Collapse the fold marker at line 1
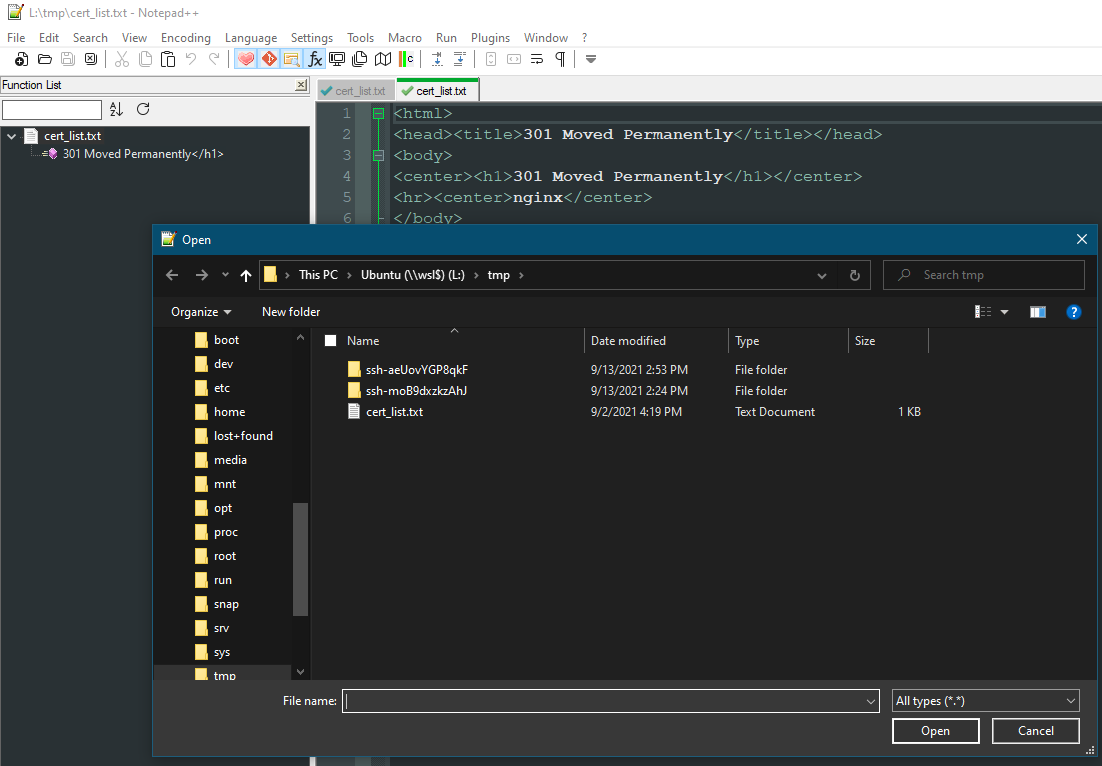 pyautogui.click(x=378, y=113)
